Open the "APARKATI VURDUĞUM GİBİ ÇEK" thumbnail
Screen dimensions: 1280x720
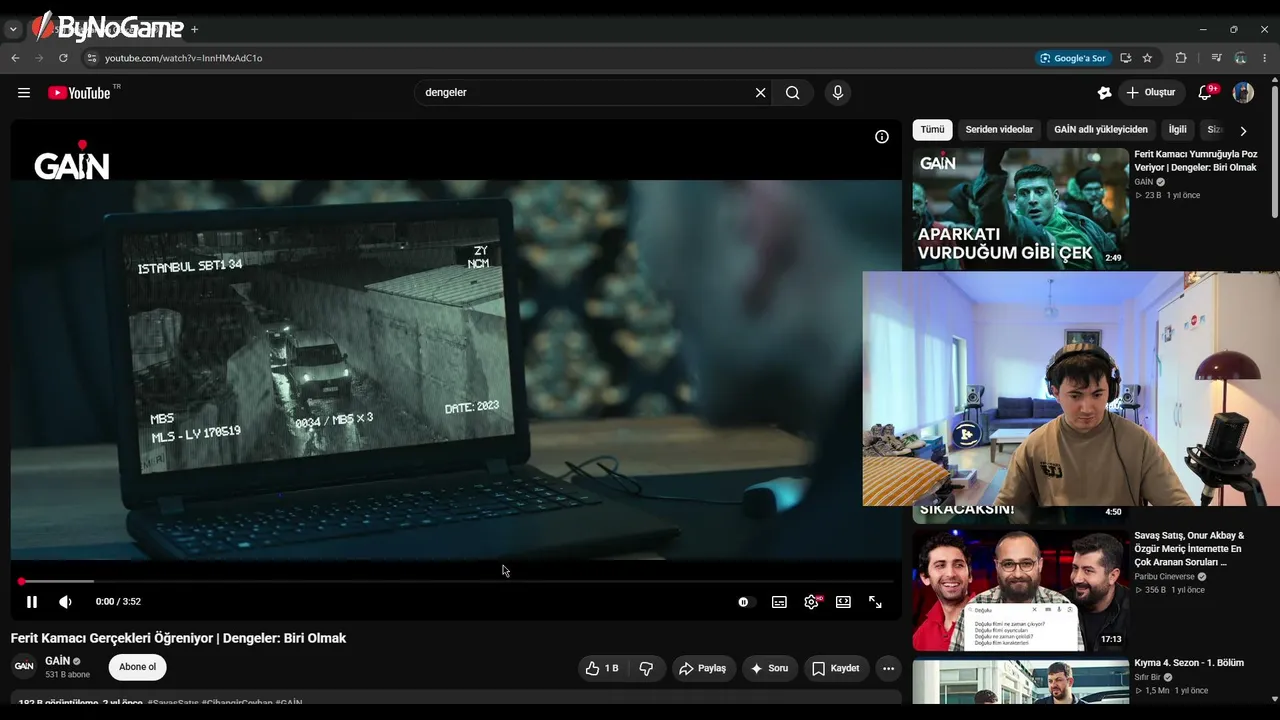[x=1020, y=209]
